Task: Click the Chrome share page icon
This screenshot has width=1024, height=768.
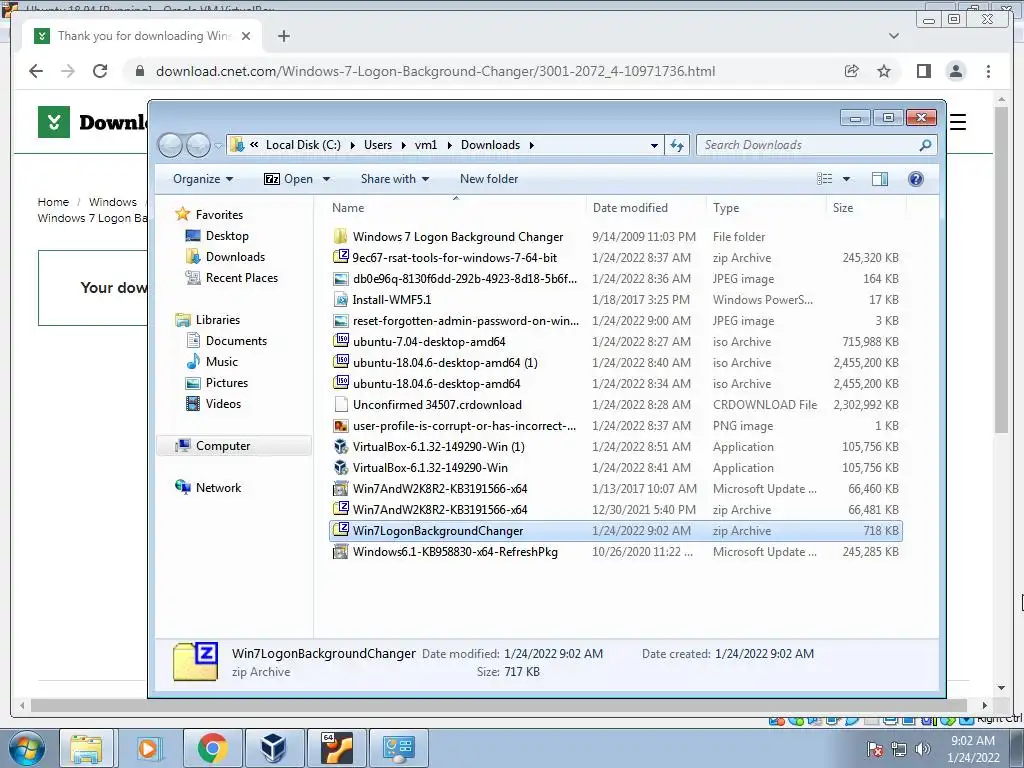Action: tap(852, 71)
